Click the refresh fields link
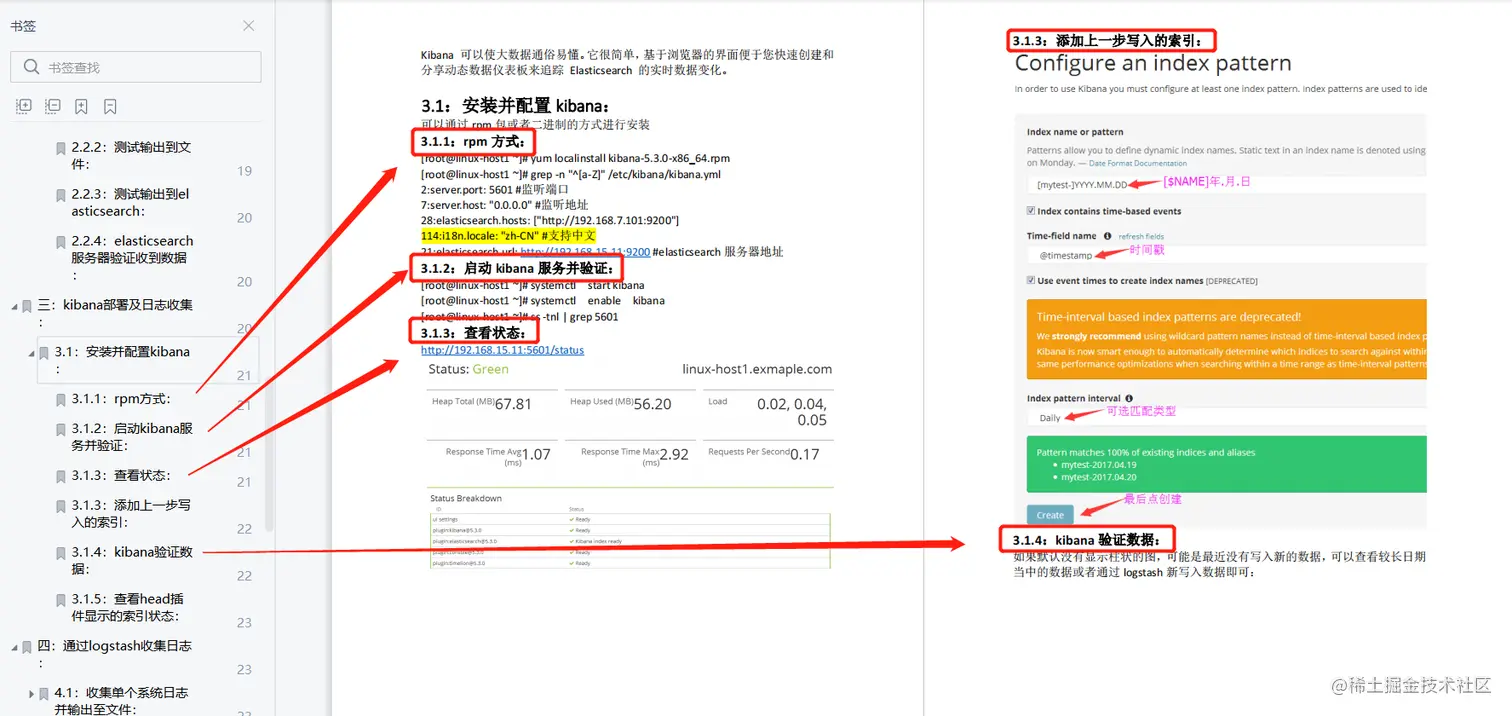 click(x=1140, y=236)
